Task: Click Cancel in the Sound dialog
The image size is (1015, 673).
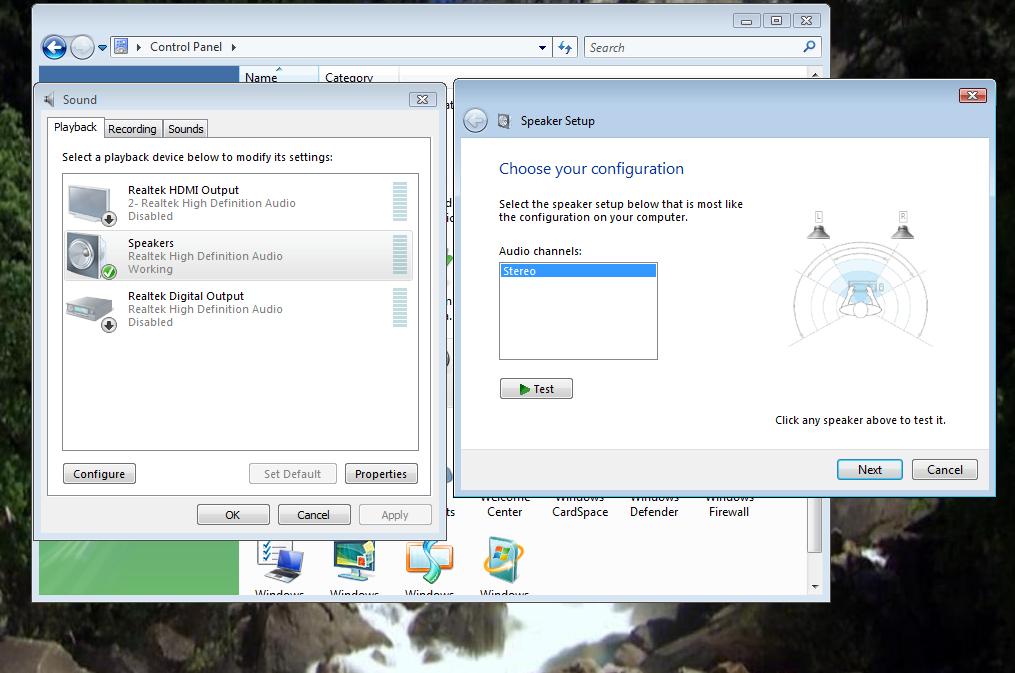Action: (314, 515)
